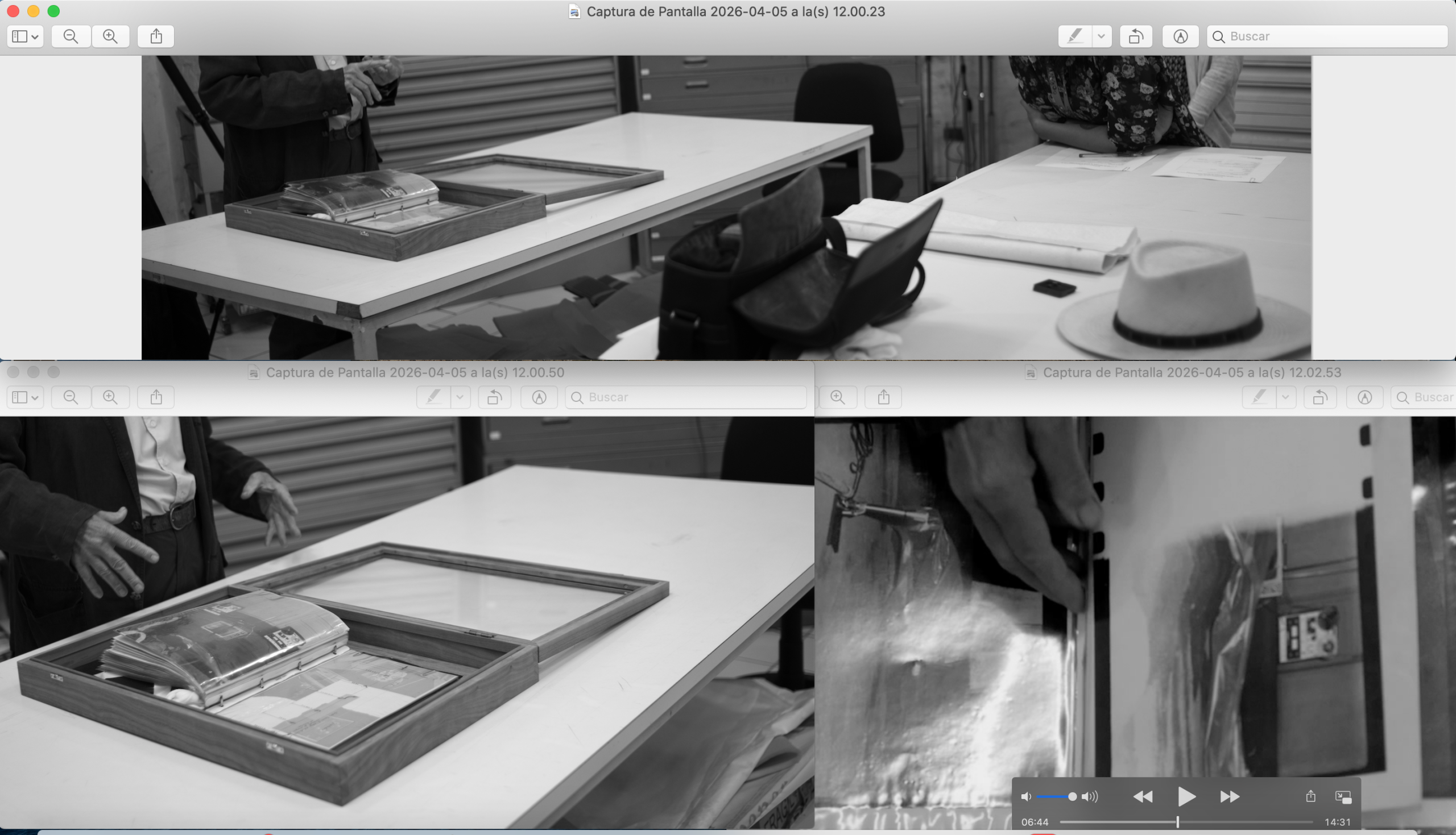1456x835 pixels.
Task: Open sidebar view menu in top window
Action: pos(25,36)
